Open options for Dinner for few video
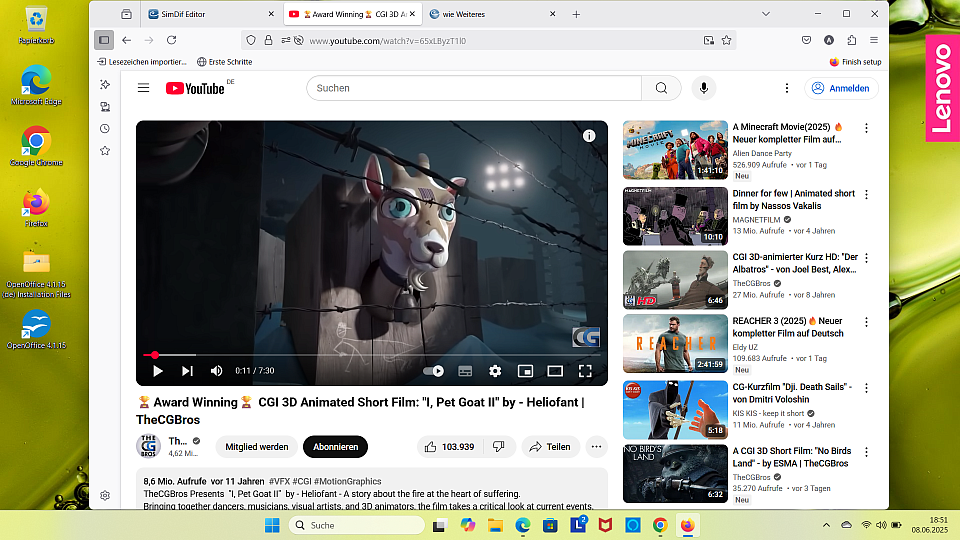The width and height of the screenshot is (960, 540). click(866, 194)
